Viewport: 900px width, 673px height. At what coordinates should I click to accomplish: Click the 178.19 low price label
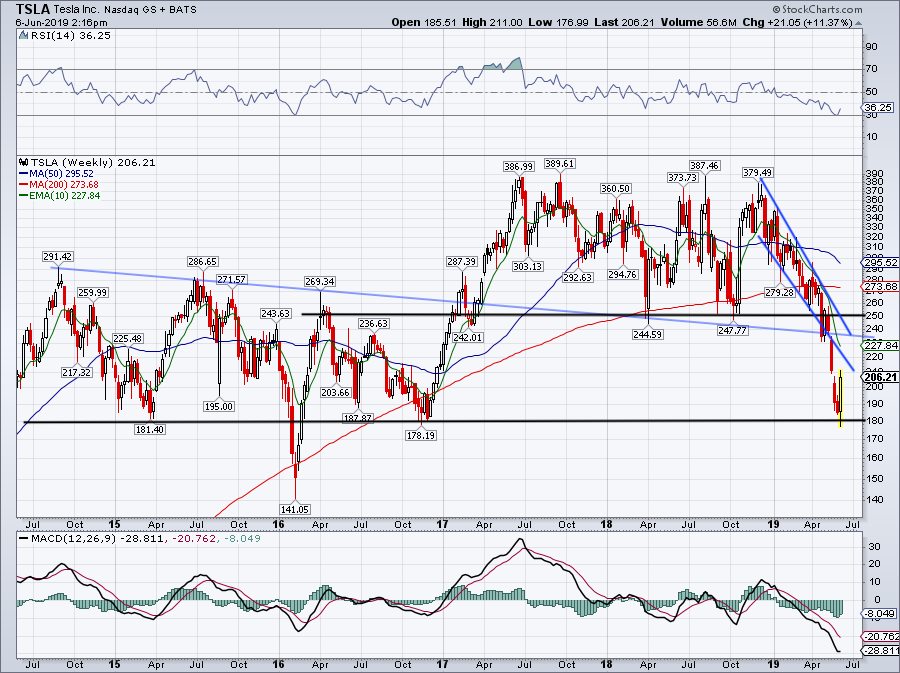point(421,435)
